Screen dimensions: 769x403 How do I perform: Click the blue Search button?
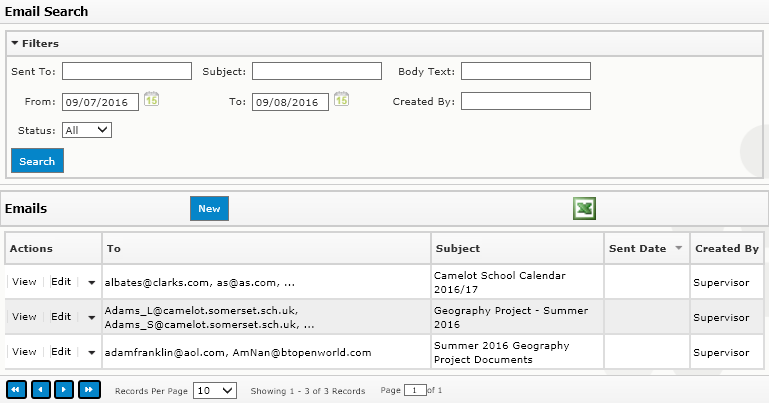37,161
